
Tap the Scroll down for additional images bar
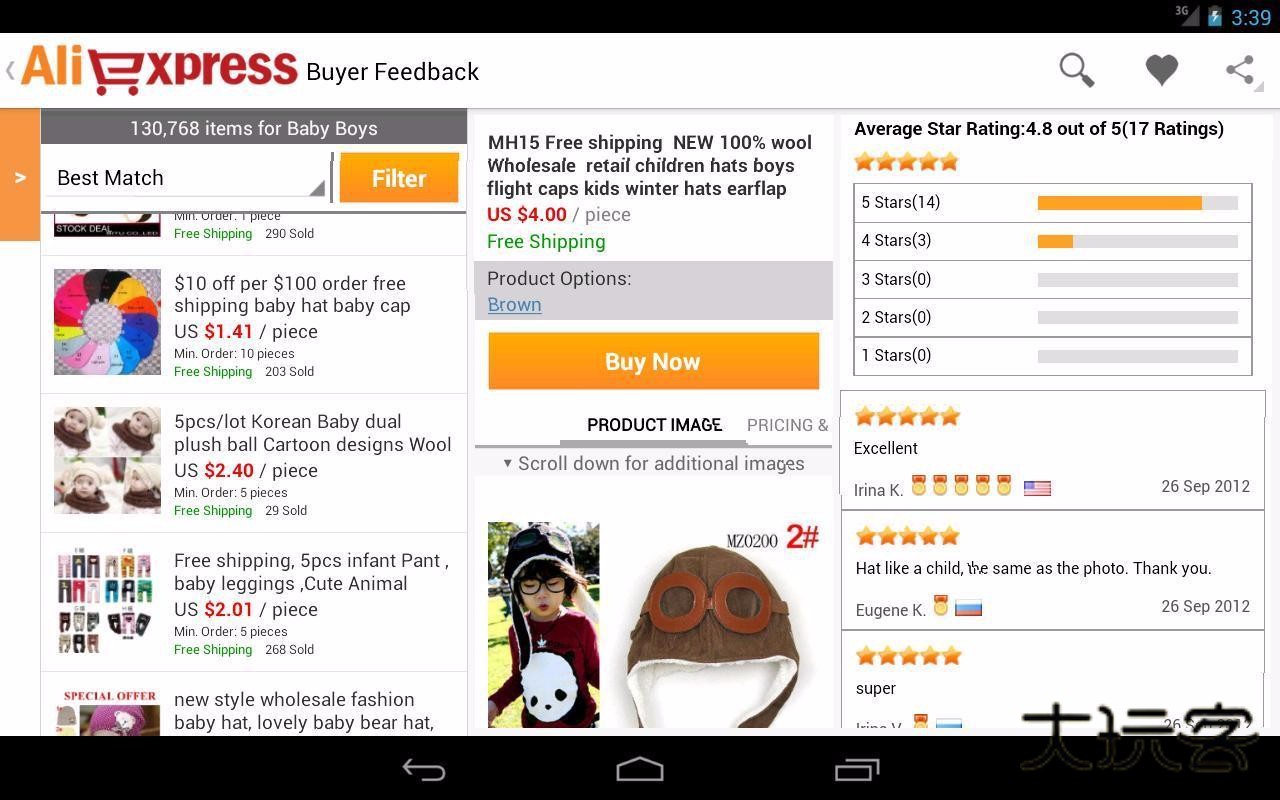[x=654, y=463]
